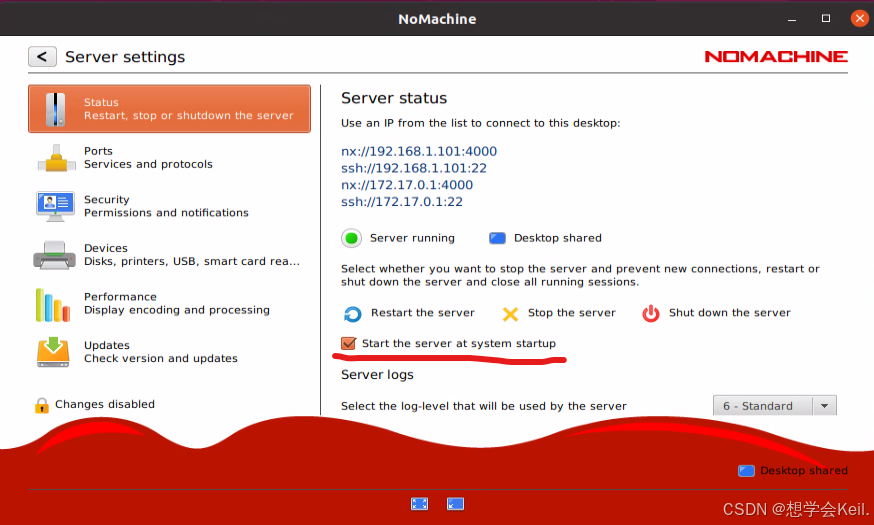Screen dimensions: 874x525
Task: Open the Security monitor icon
Action: (55, 206)
